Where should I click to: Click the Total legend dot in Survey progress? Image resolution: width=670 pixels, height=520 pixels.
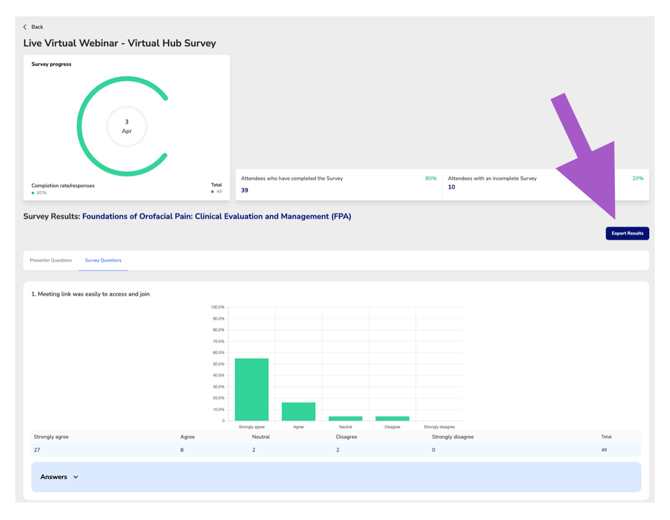coord(212,192)
